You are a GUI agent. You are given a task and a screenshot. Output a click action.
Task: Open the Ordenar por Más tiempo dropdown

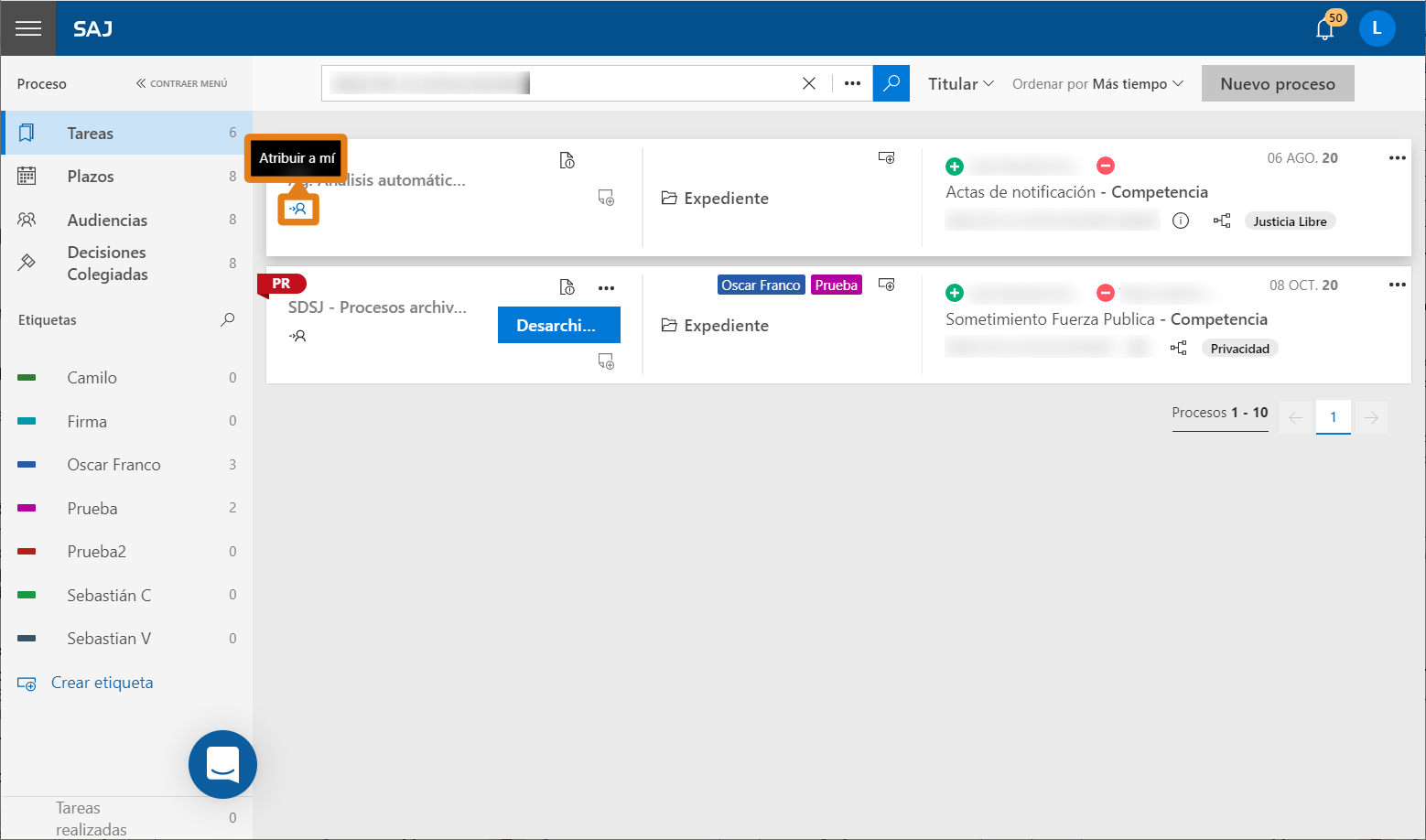click(1097, 83)
